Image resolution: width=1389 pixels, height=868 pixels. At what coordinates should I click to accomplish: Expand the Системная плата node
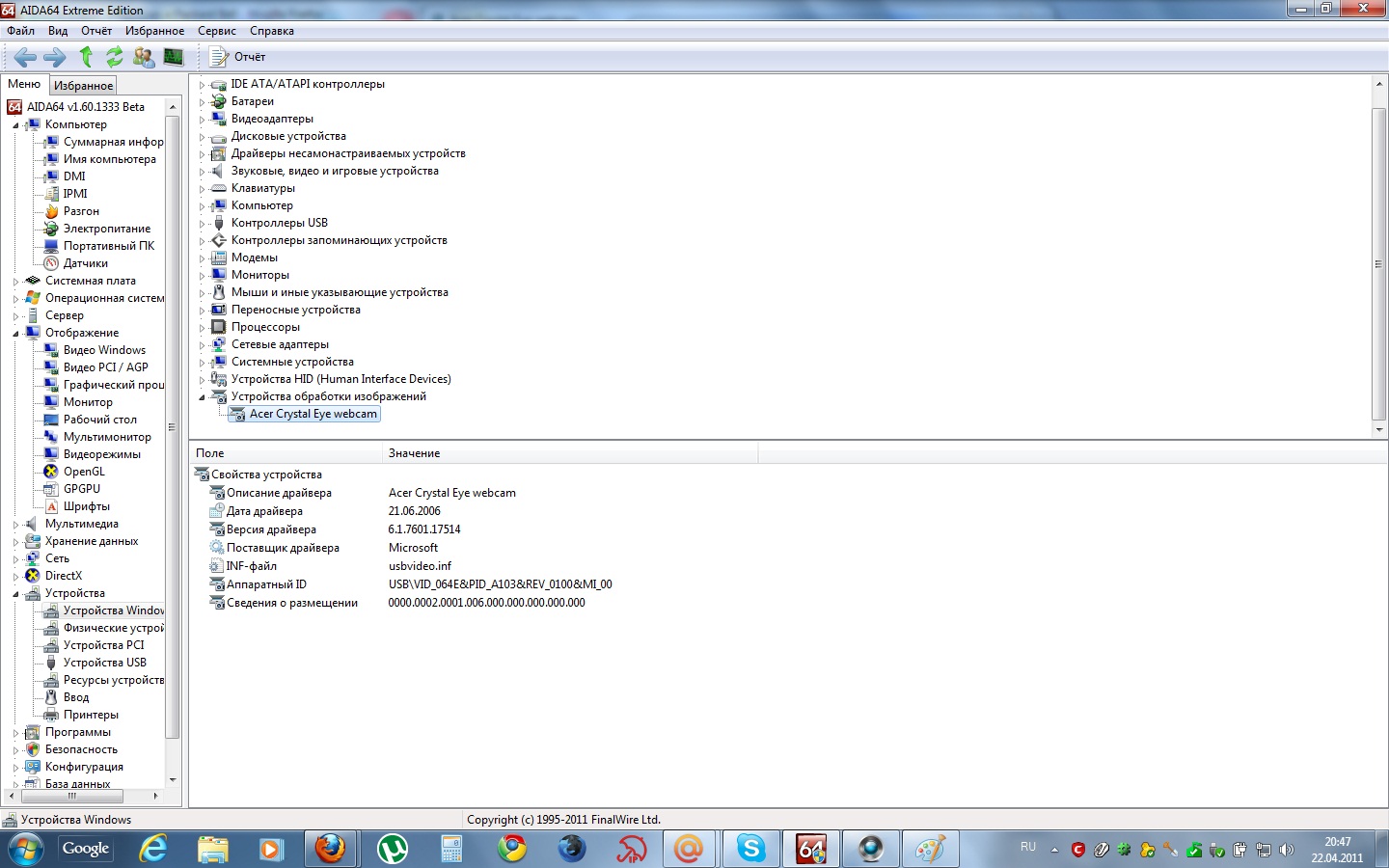(16, 282)
